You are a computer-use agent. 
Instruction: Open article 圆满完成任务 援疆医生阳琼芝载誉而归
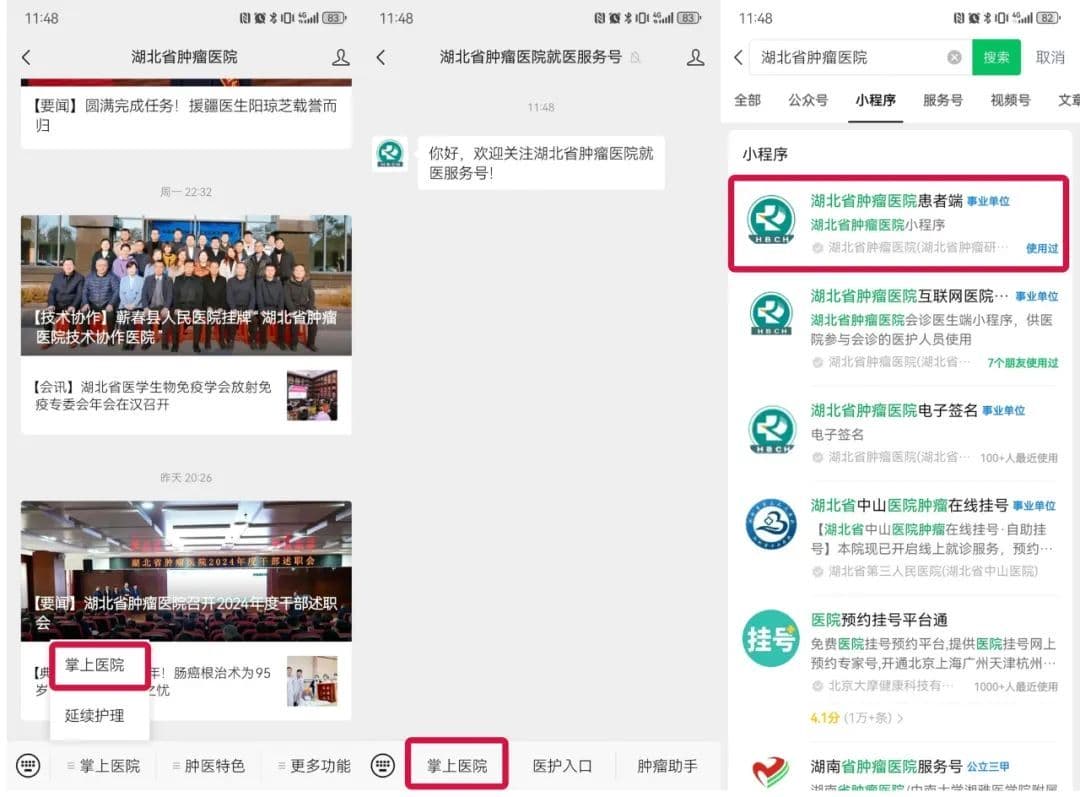coord(186,115)
